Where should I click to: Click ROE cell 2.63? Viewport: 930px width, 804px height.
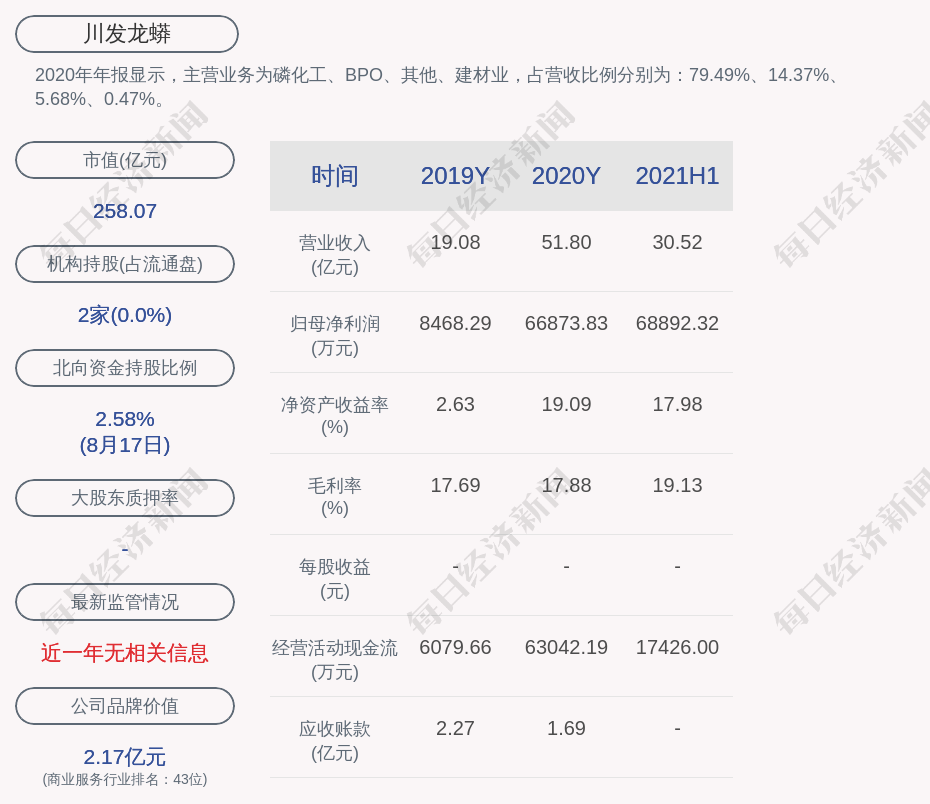[x=456, y=404]
